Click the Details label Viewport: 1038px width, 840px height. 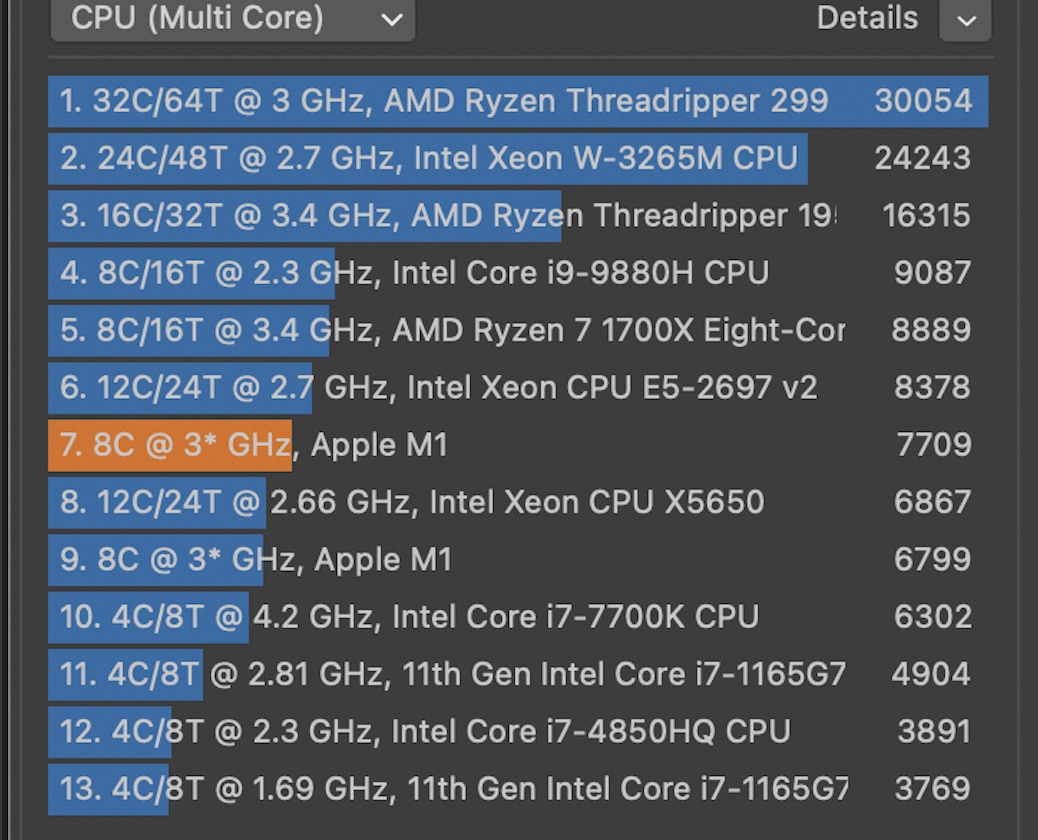point(866,18)
